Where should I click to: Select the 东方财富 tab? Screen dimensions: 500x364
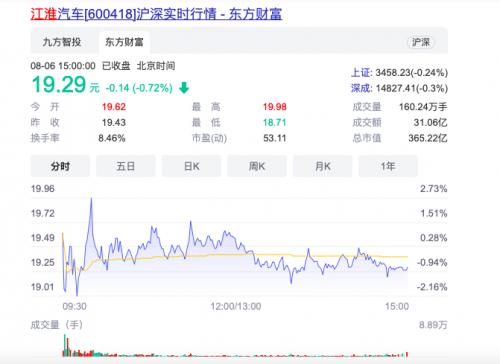point(124,42)
